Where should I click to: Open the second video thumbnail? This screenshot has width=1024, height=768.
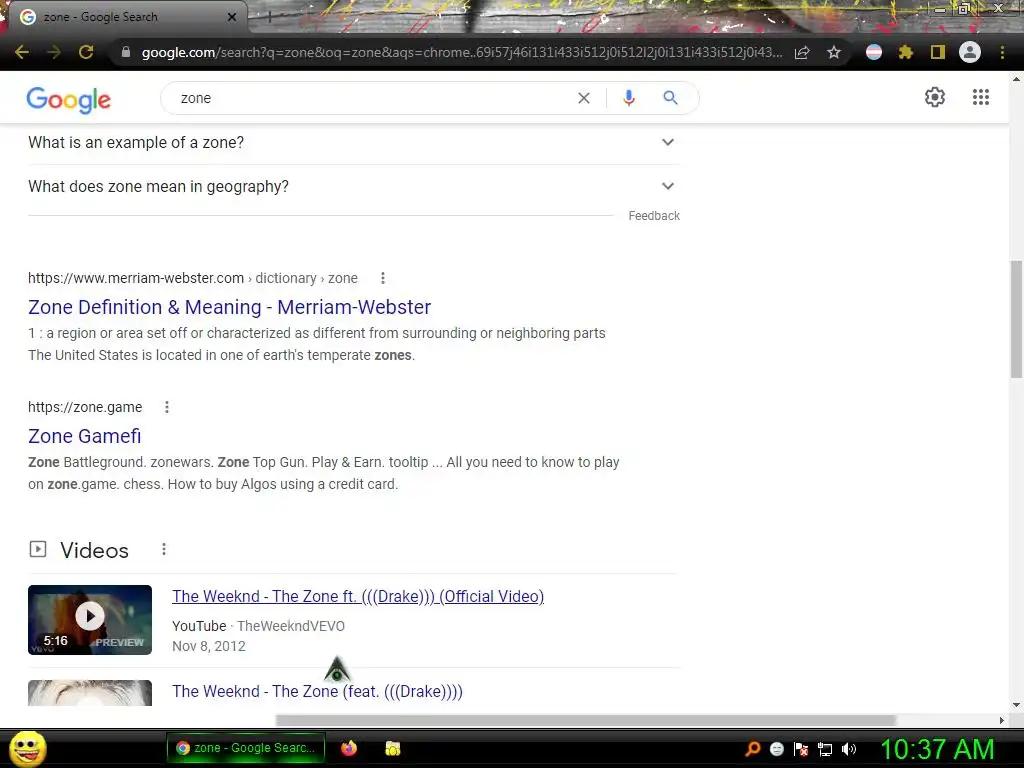[90, 693]
